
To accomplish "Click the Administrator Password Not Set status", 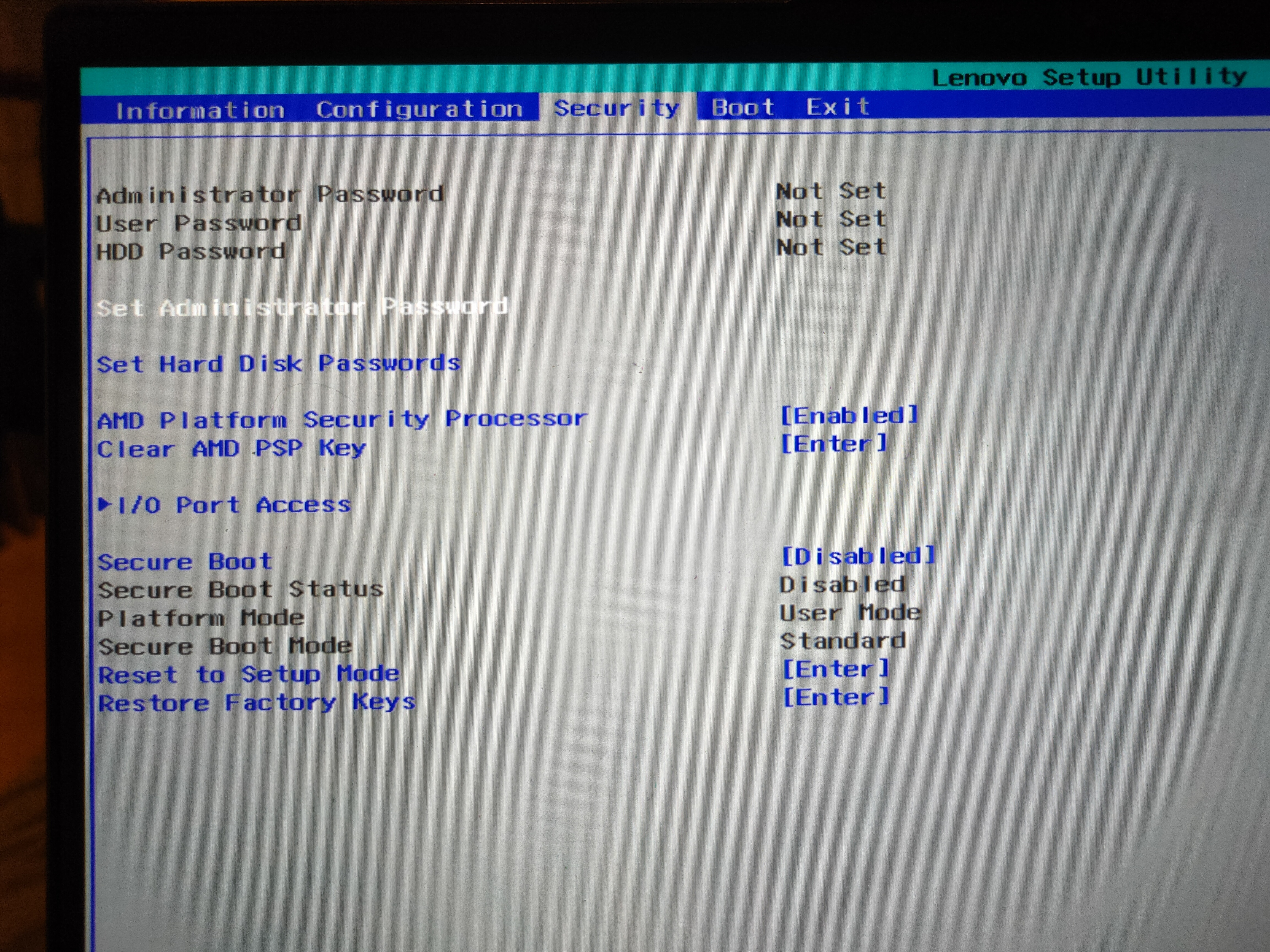I will pyautogui.click(x=831, y=191).
